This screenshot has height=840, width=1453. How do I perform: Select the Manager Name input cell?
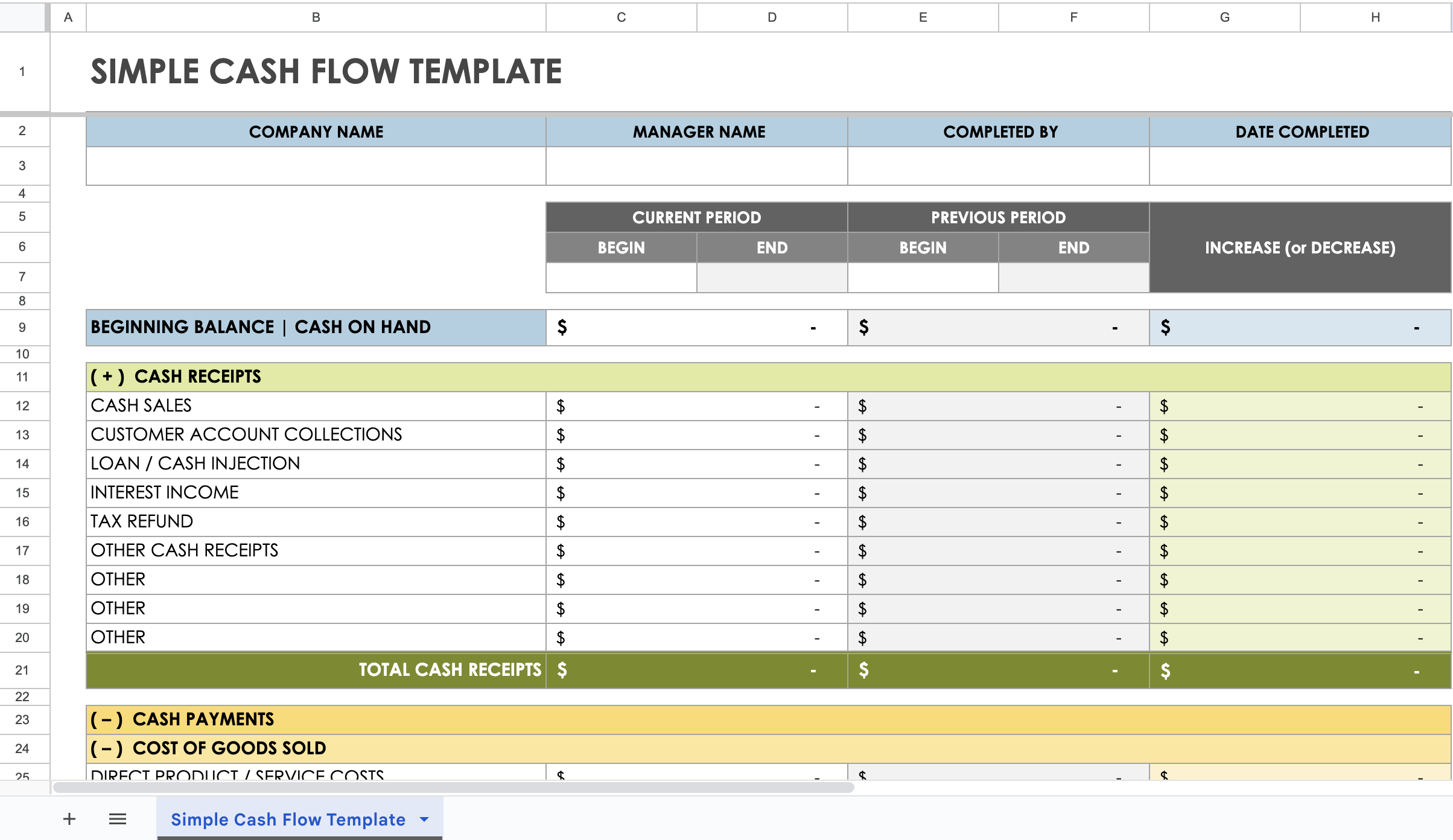[696, 166]
